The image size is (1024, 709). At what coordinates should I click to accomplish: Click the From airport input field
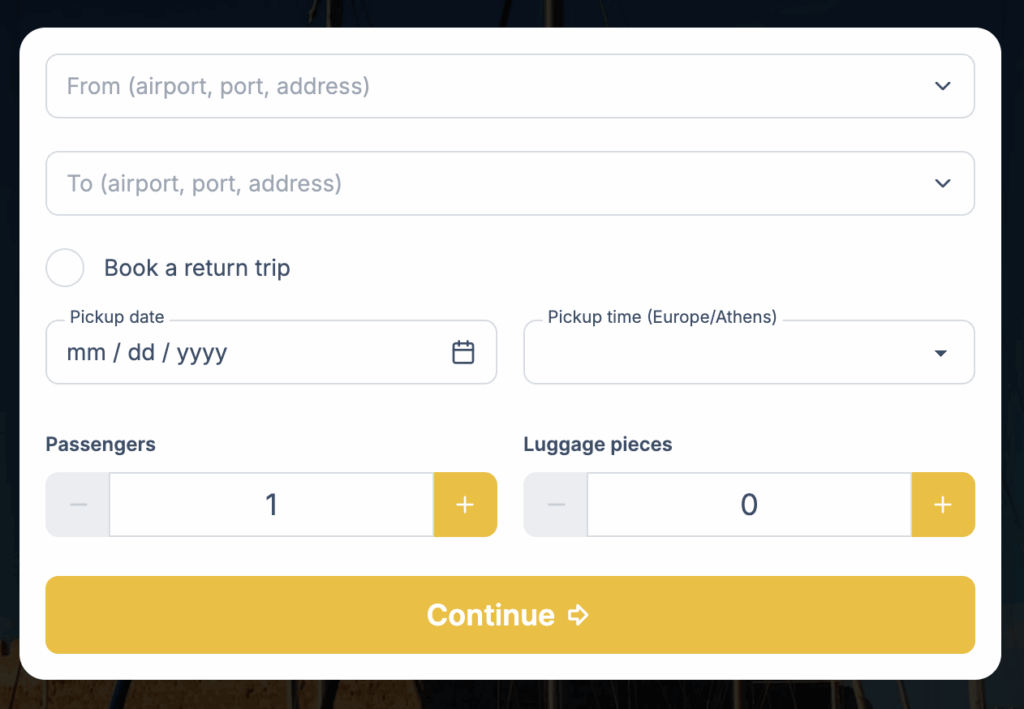[x=400, y=86]
